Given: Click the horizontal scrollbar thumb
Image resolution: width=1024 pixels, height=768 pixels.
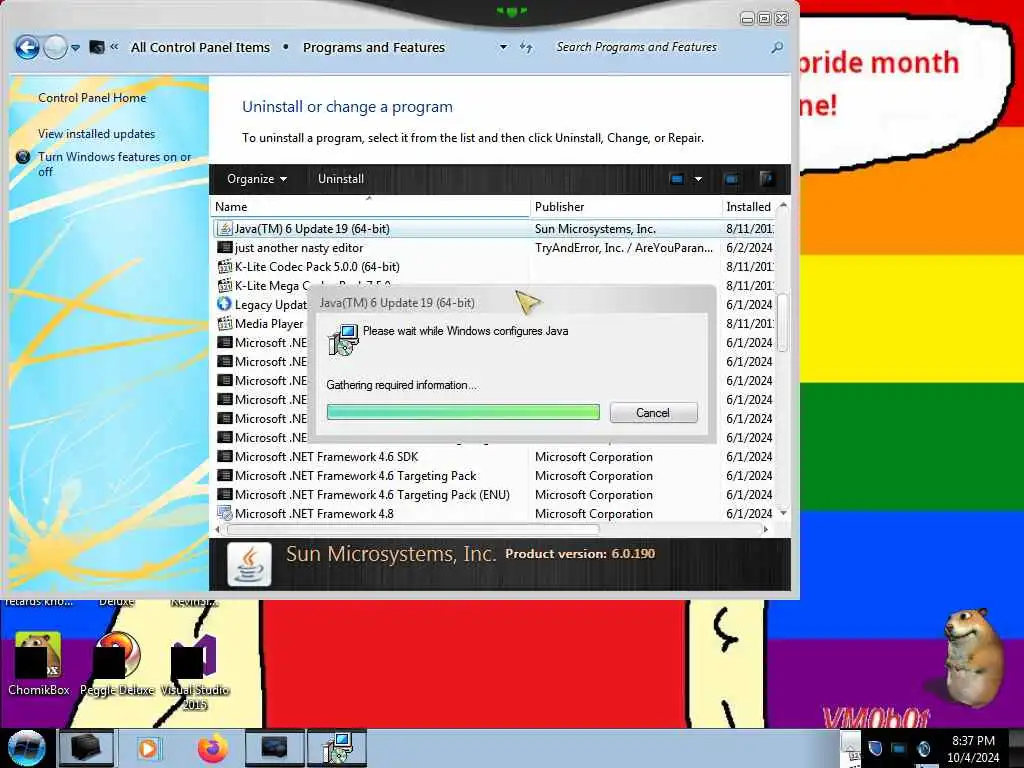Looking at the screenshot, I should pos(411,530).
